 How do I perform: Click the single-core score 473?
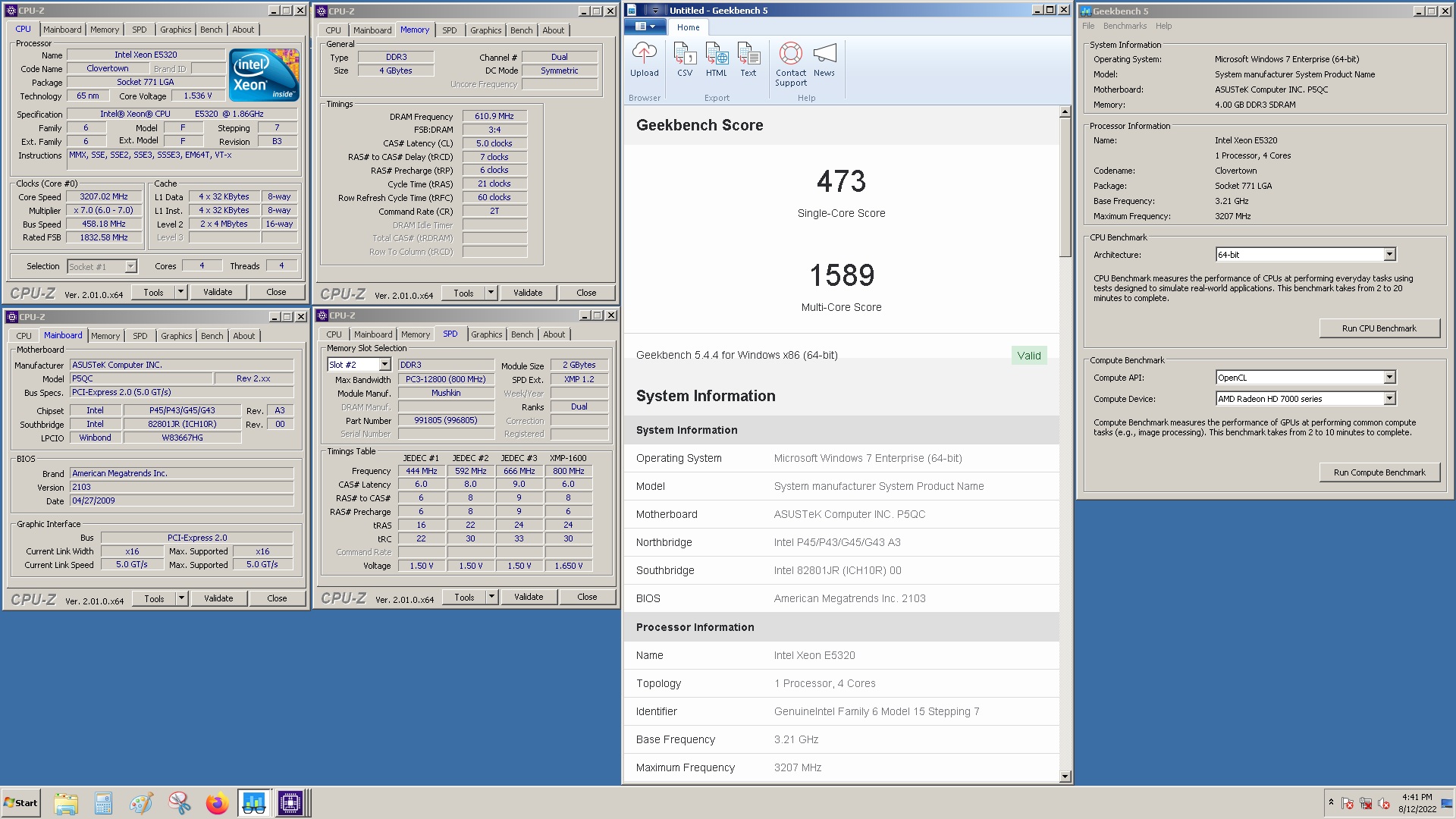click(841, 181)
